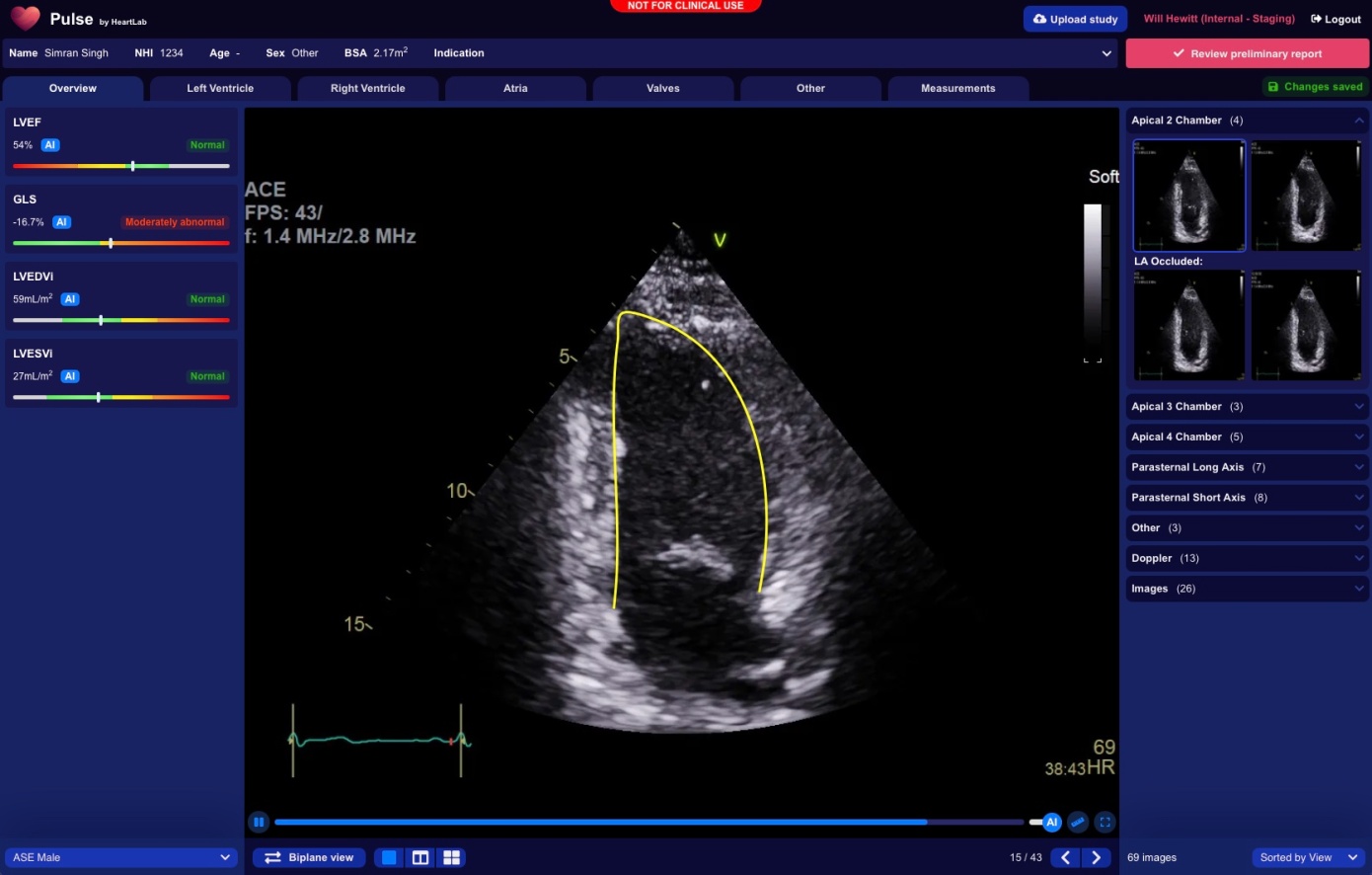Toggle Biplane view mode
Screen dimensions: 1372x875
(309, 857)
